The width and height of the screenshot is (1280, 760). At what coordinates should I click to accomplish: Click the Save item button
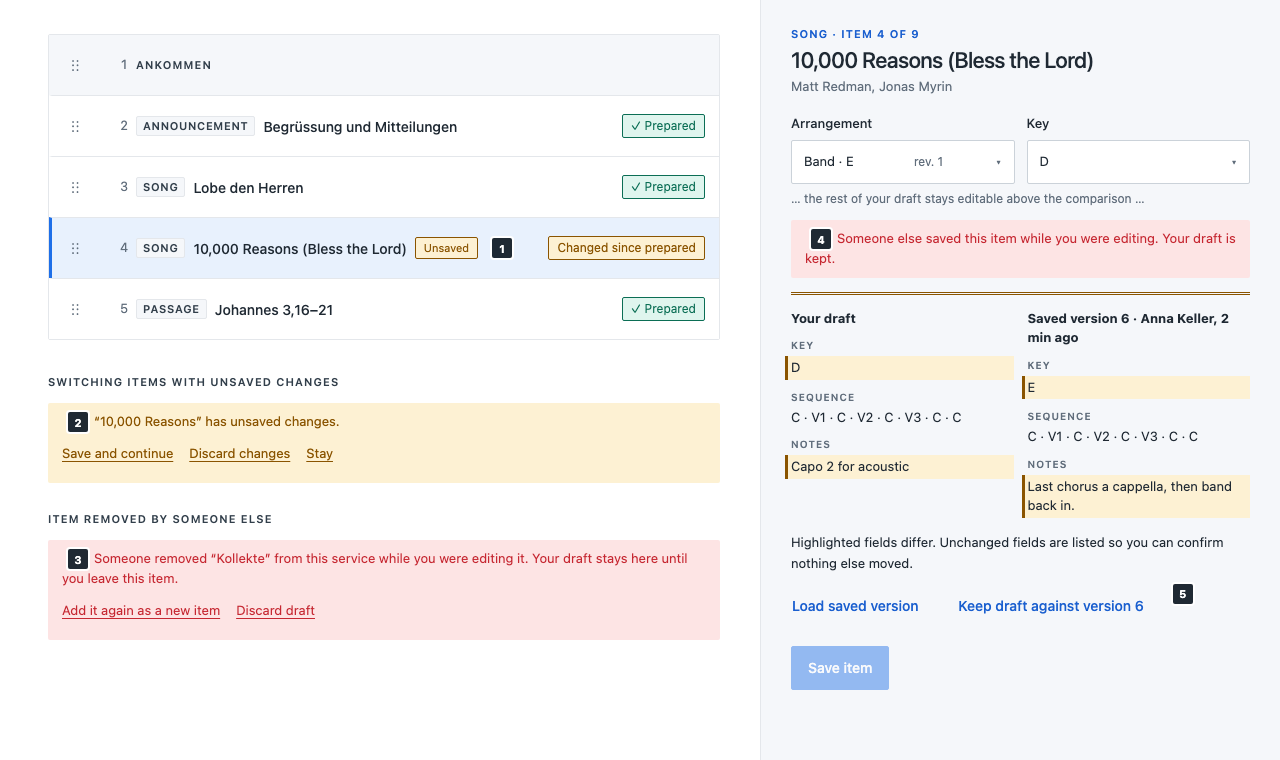(840, 668)
